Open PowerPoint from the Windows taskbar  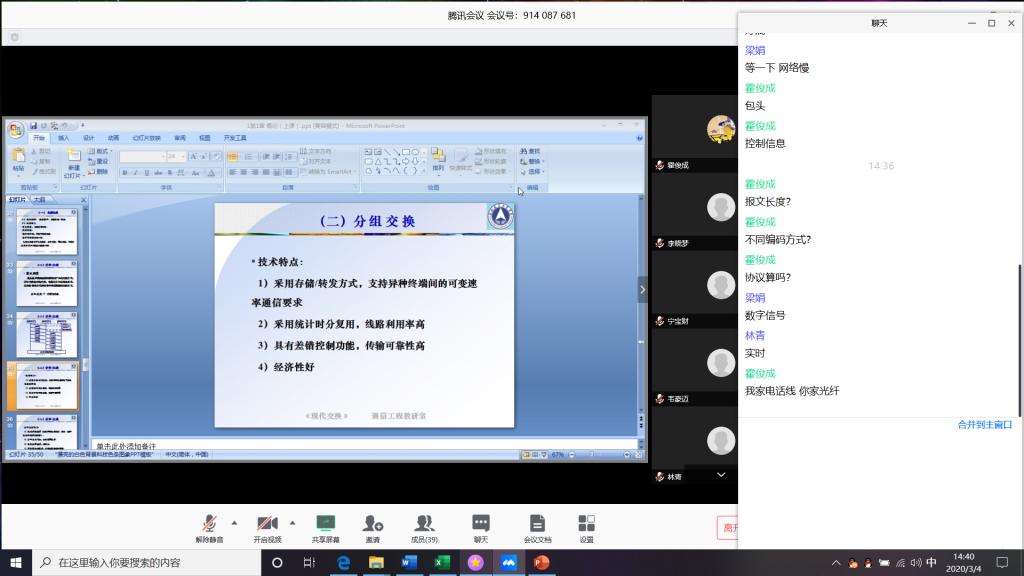pyautogui.click(x=541, y=562)
